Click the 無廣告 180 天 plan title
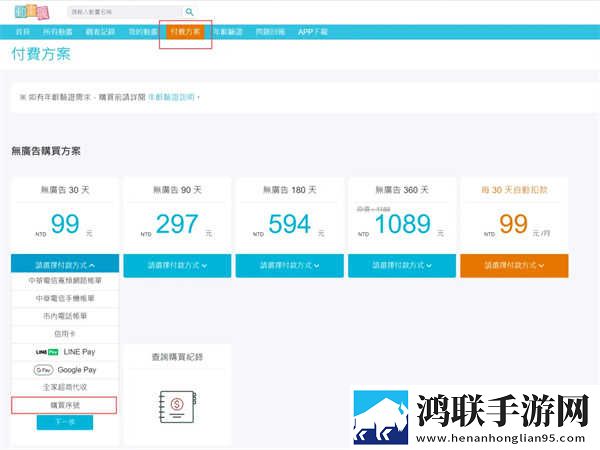This screenshot has height=450, width=600. coord(290,190)
